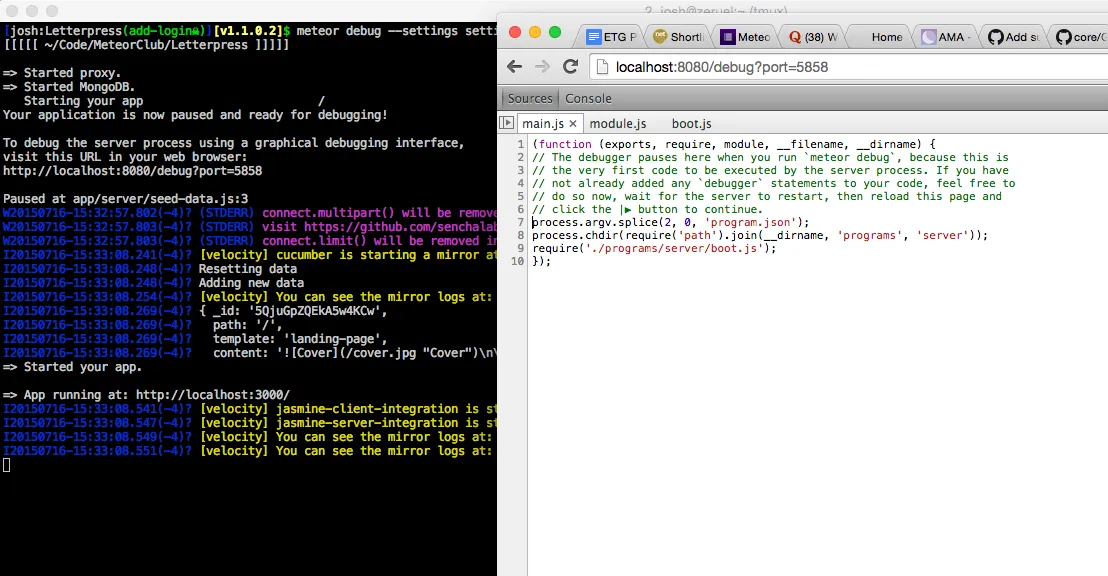Screen dimensions: 1108x576
Task: Open the file navigator panel in Sources
Action: point(508,122)
